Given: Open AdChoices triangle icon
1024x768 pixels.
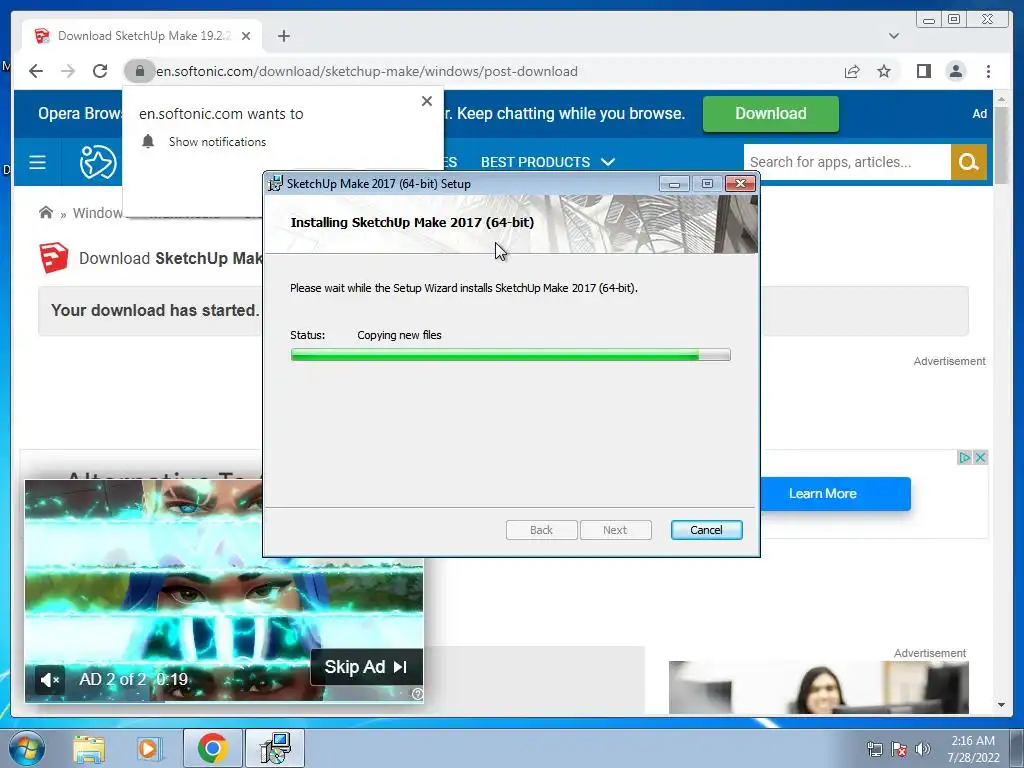Looking at the screenshot, I should pyautogui.click(x=965, y=458).
